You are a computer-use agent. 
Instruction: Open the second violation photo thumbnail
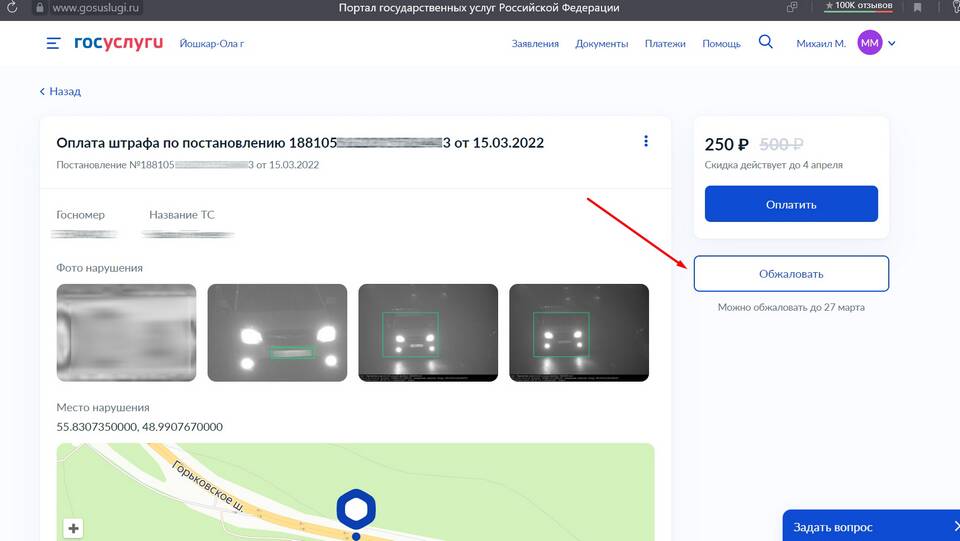tap(277, 332)
